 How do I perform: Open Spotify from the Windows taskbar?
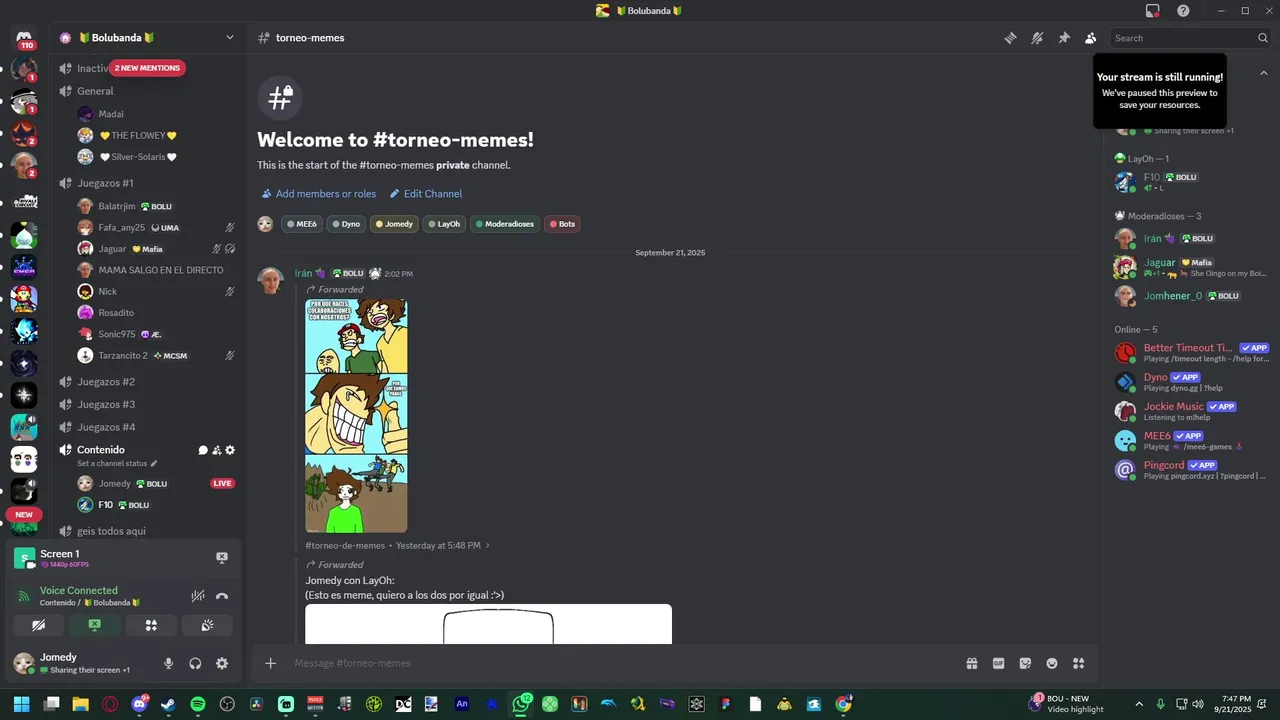[198, 704]
